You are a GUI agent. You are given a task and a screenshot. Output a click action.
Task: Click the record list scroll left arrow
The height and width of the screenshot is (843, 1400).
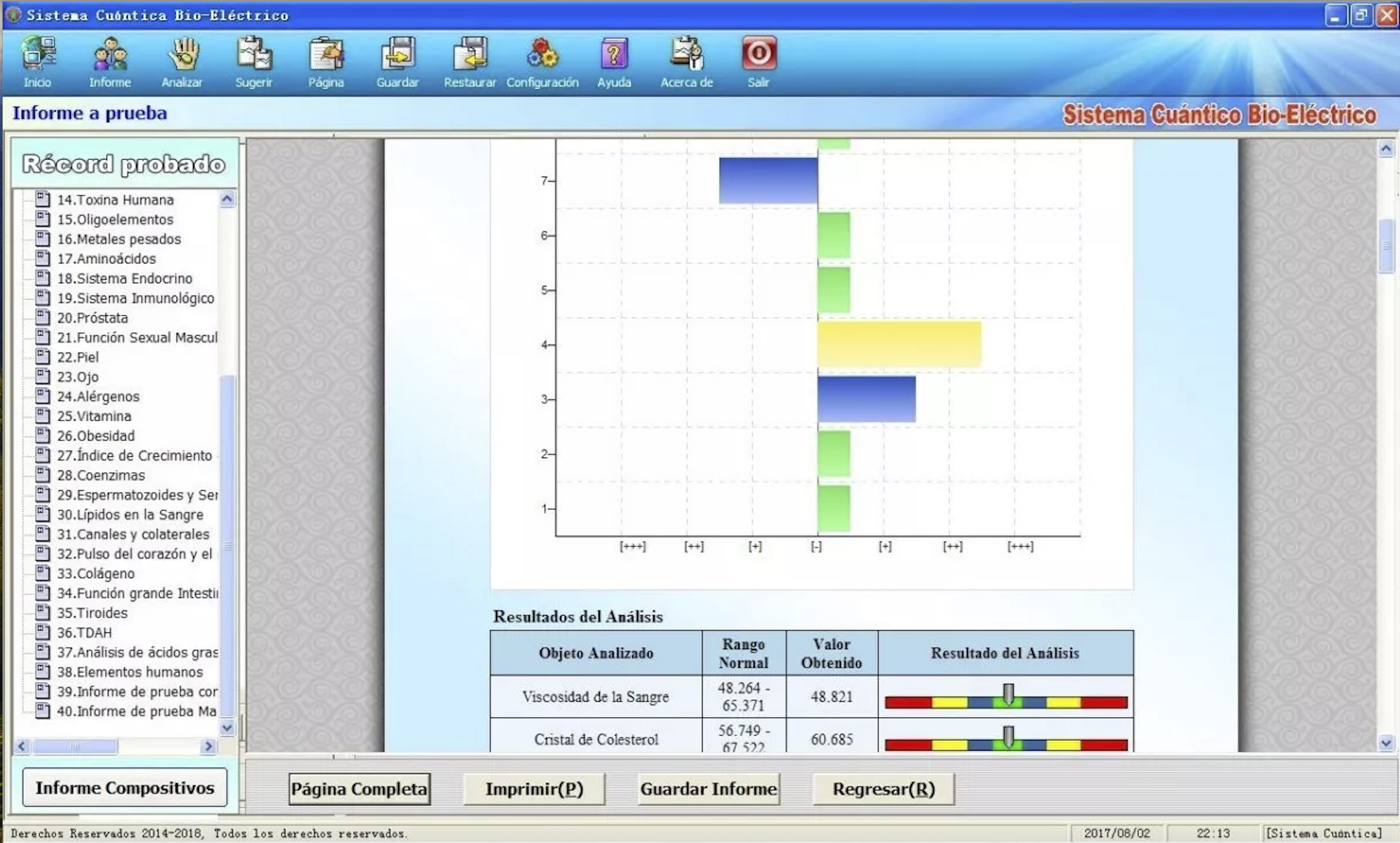[x=22, y=746]
